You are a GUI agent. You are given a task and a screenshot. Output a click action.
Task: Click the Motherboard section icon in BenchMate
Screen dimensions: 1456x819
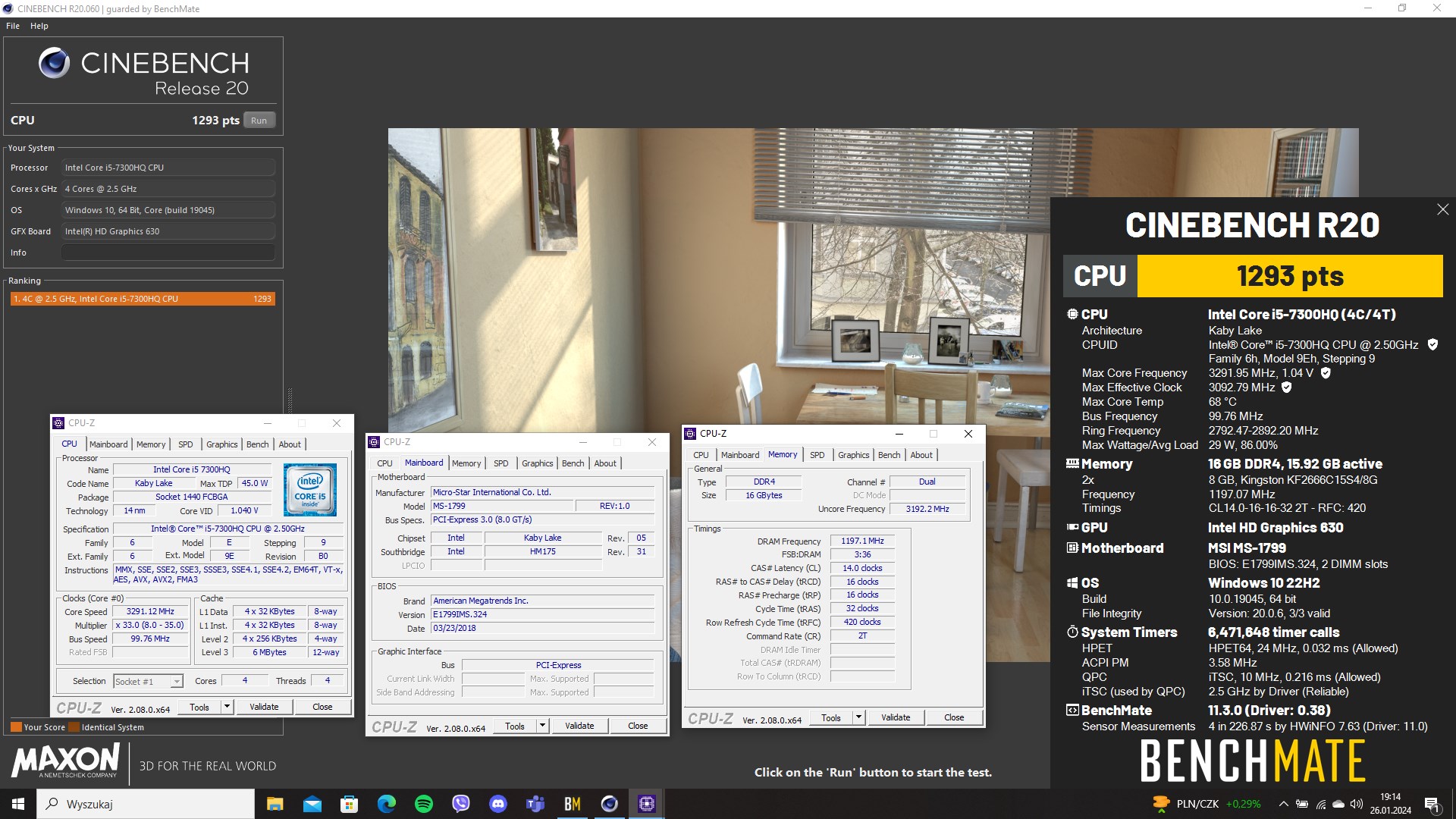click(1072, 548)
